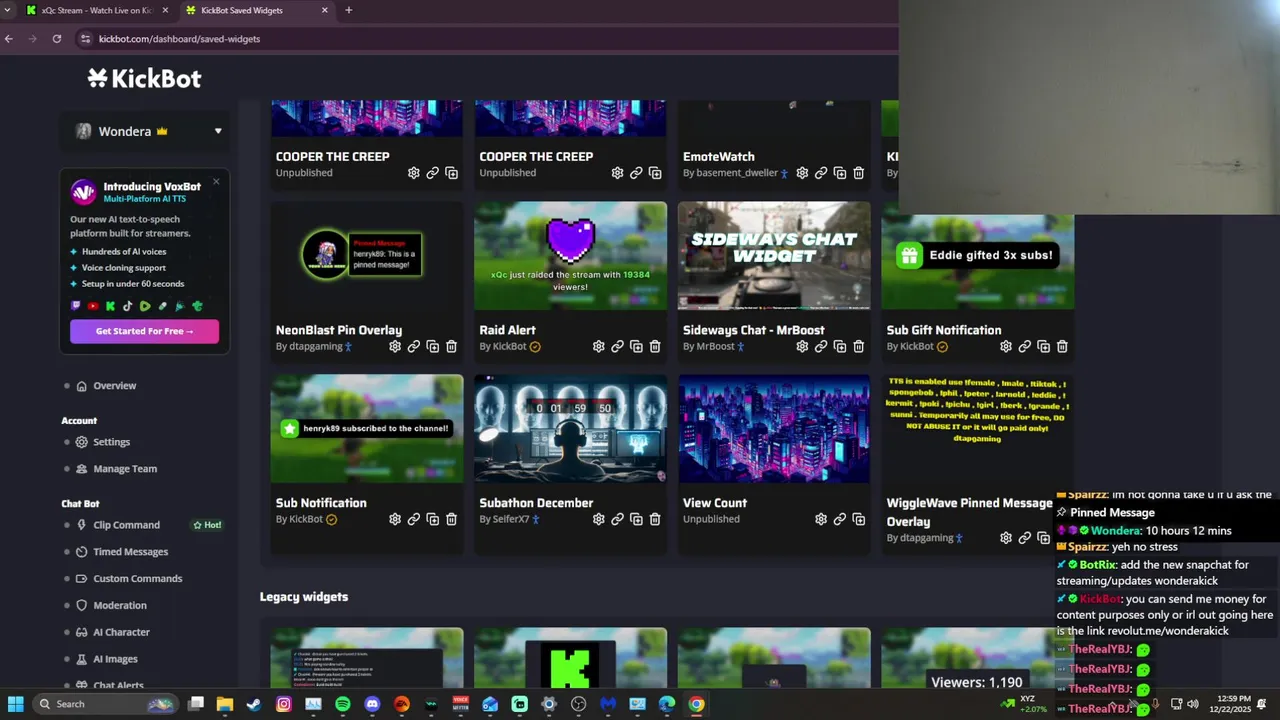Open AI Character page
The image size is (1280, 720).
(121, 632)
